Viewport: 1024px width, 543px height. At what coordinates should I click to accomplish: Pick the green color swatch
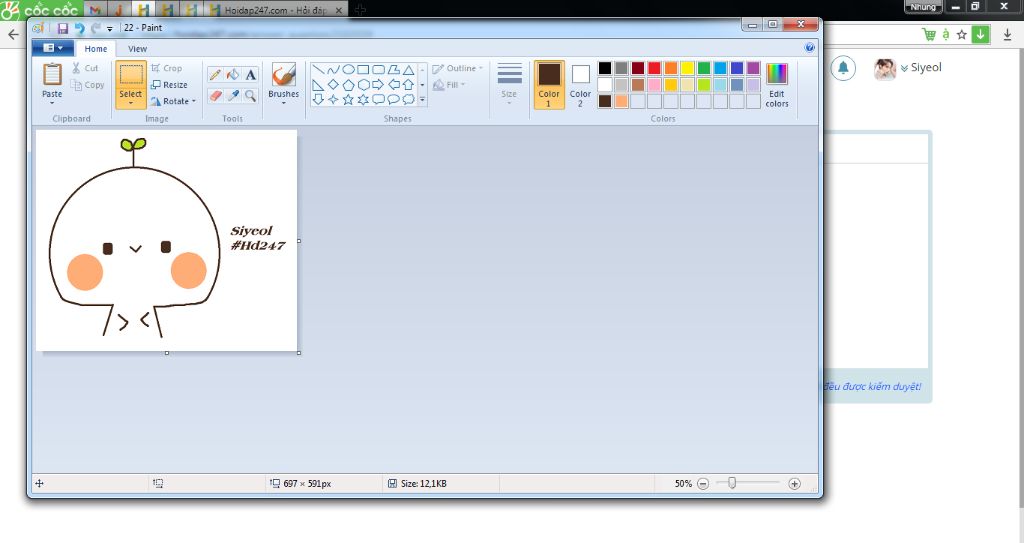point(704,68)
